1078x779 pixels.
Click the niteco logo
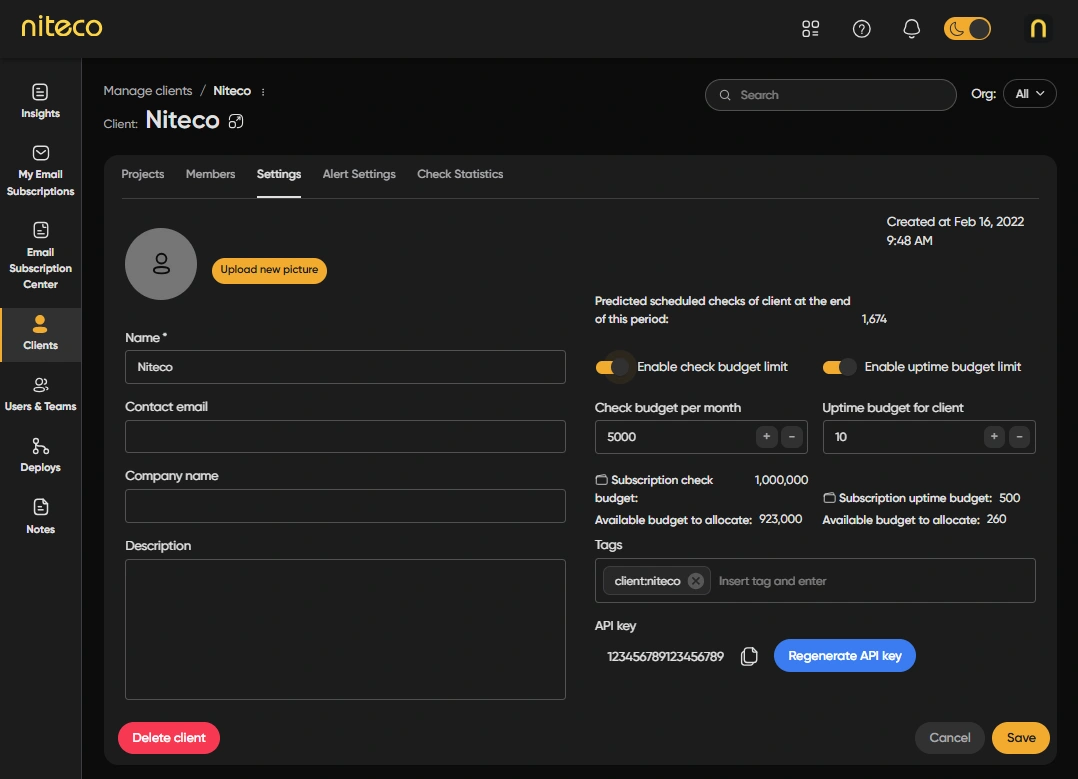[x=62, y=27]
